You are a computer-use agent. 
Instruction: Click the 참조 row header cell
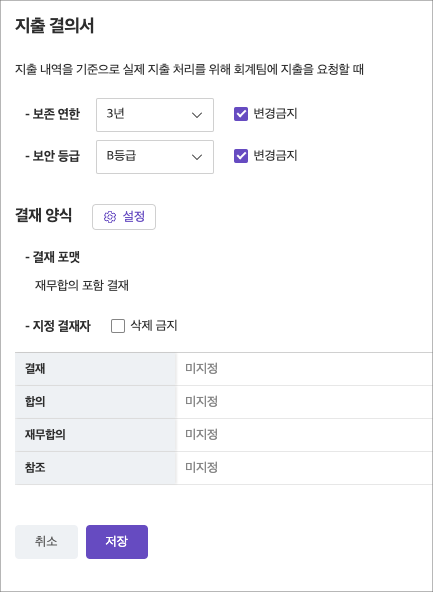click(96, 468)
